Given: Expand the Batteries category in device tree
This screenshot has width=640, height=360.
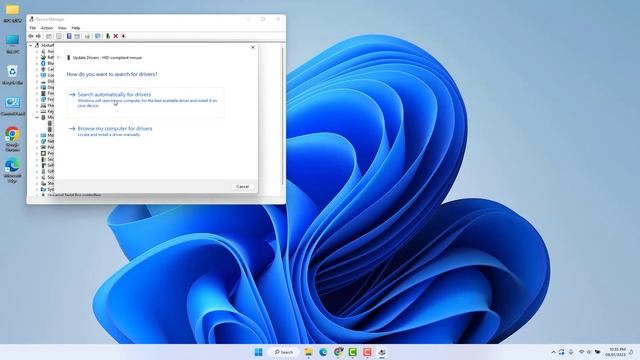Looking at the screenshot, I should pyautogui.click(x=37, y=58).
